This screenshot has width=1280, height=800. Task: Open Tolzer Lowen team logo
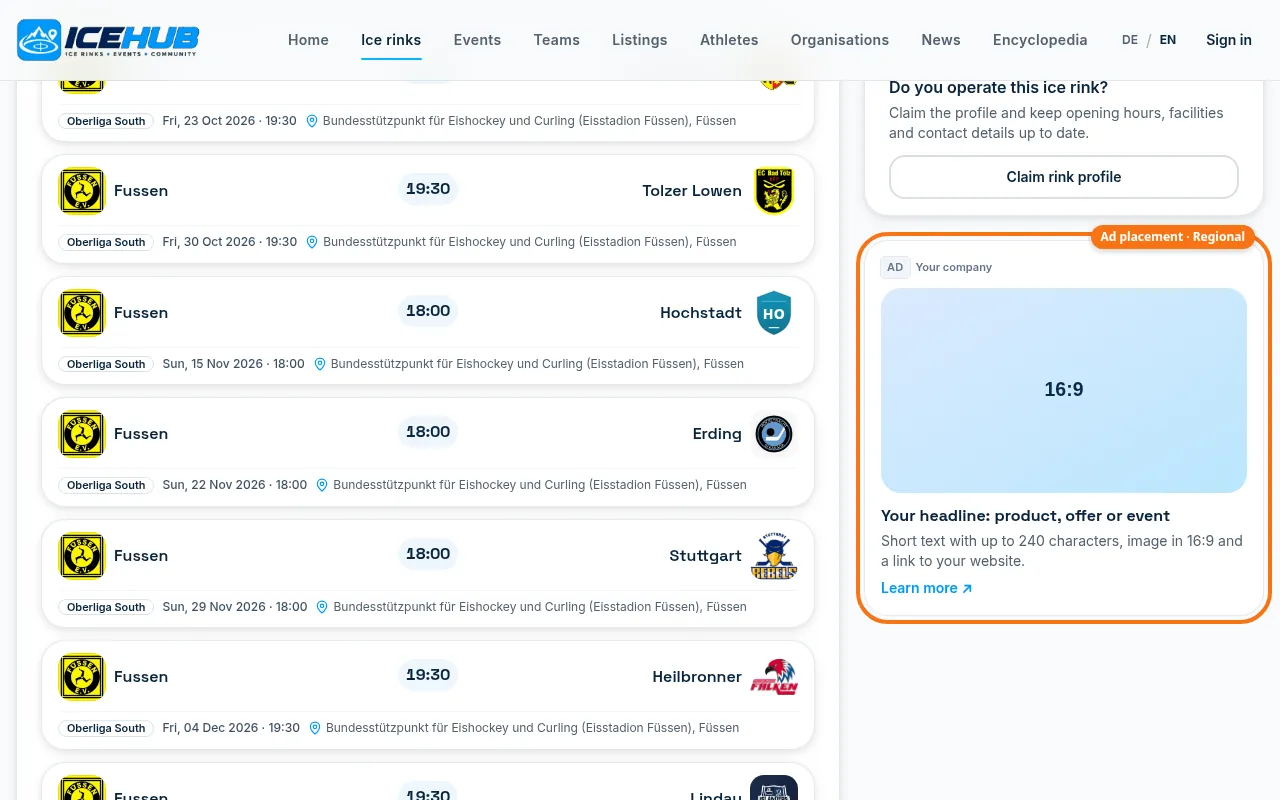774,191
